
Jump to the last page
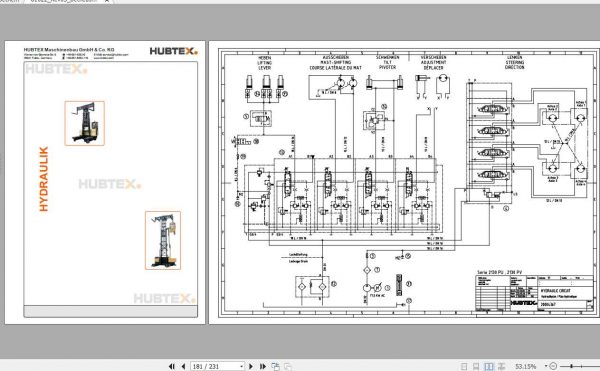[262, 366]
